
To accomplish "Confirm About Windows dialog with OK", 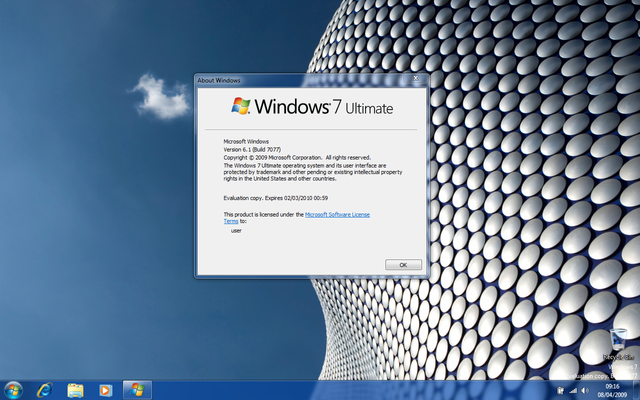I will 403,265.
